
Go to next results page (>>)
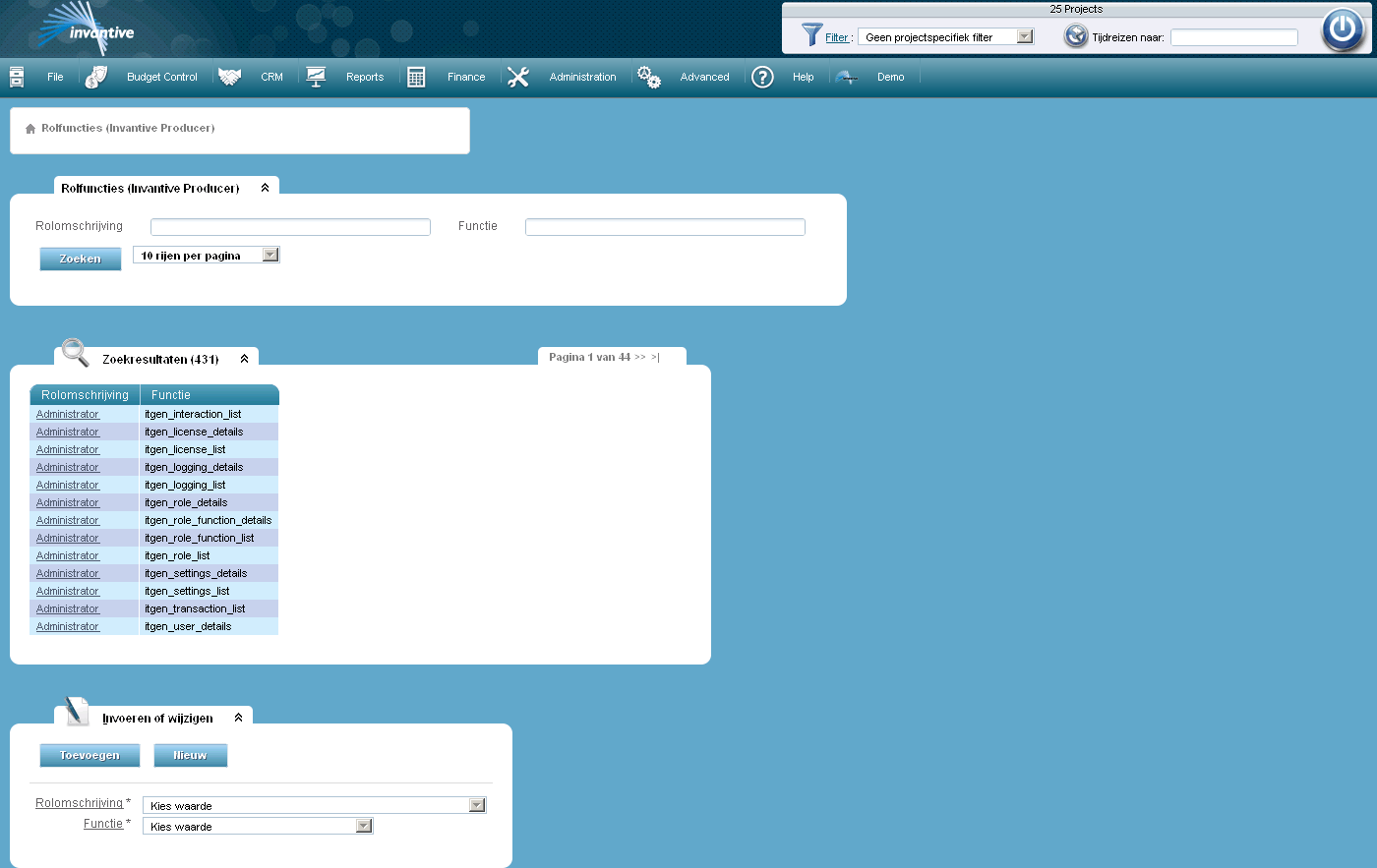coord(640,357)
